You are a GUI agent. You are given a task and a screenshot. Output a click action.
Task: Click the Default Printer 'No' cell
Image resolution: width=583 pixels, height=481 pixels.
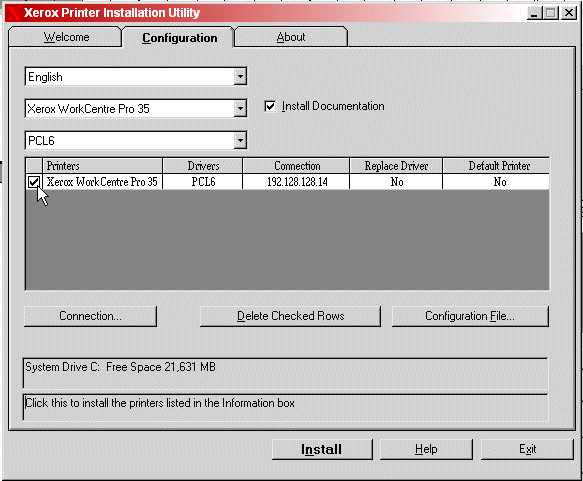coord(496,182)
